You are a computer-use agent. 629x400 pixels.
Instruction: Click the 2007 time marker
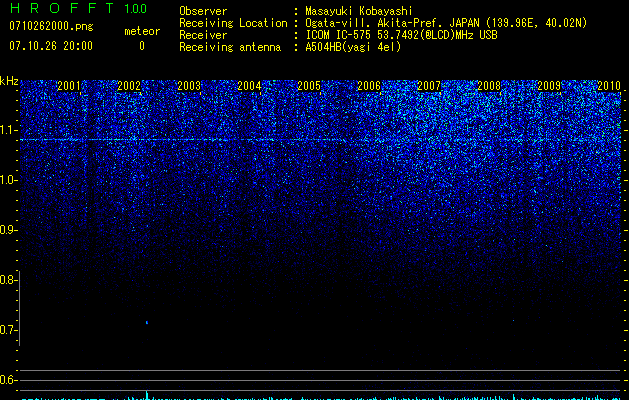[429, 85]
